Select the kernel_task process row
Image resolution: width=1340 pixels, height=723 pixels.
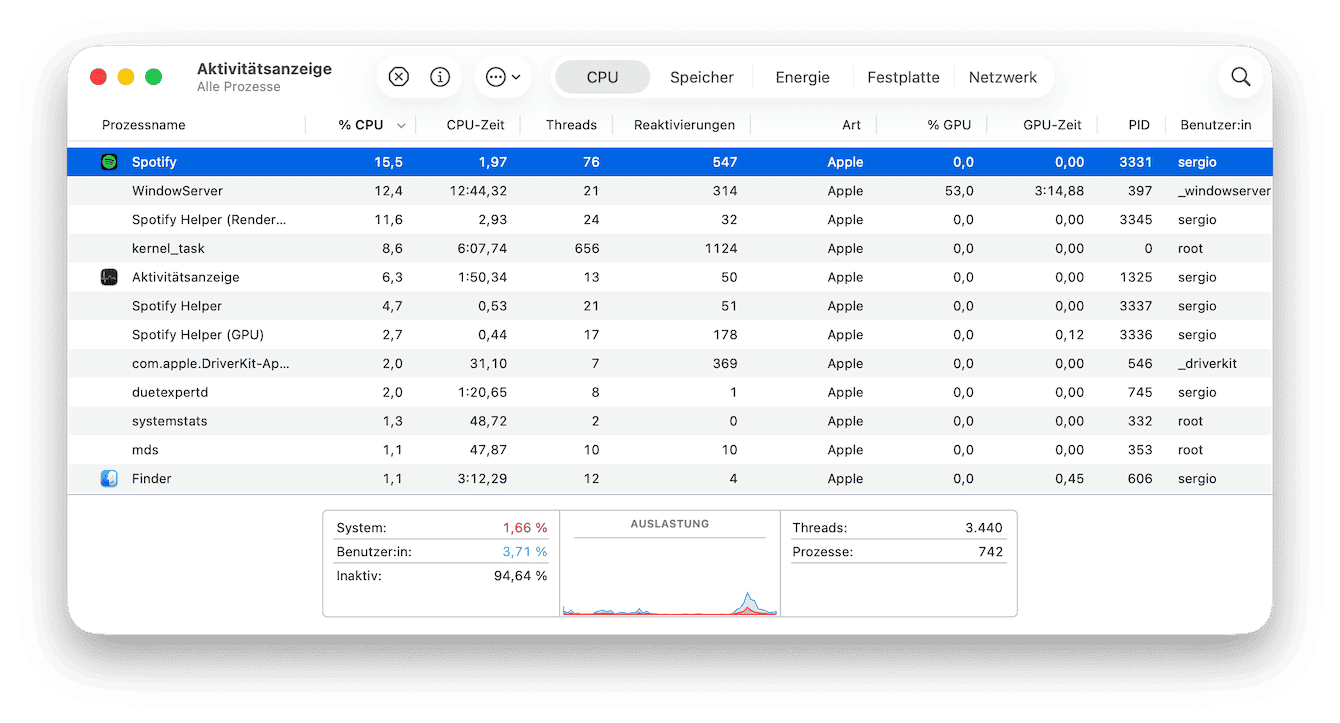pyautogui.click(x=168, y=248)
